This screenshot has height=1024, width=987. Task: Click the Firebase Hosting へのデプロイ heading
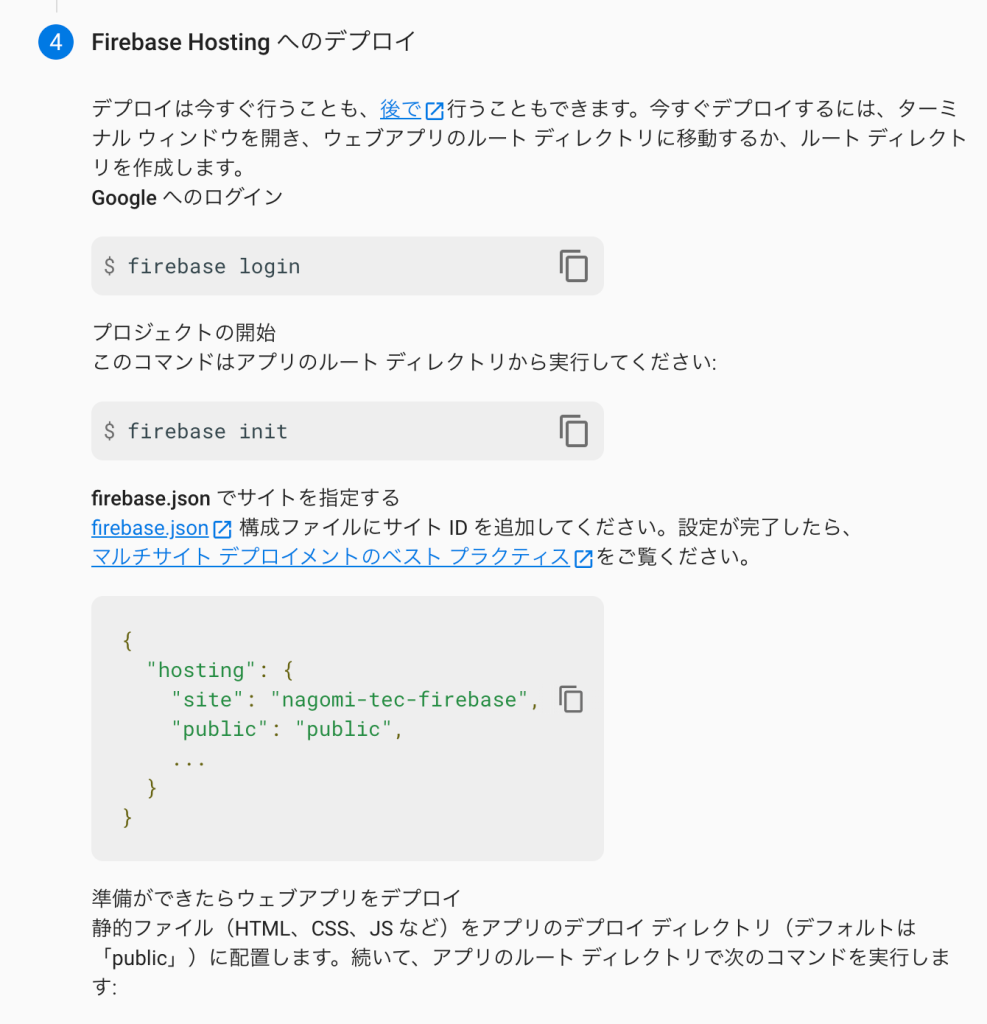tap(253, 42)
